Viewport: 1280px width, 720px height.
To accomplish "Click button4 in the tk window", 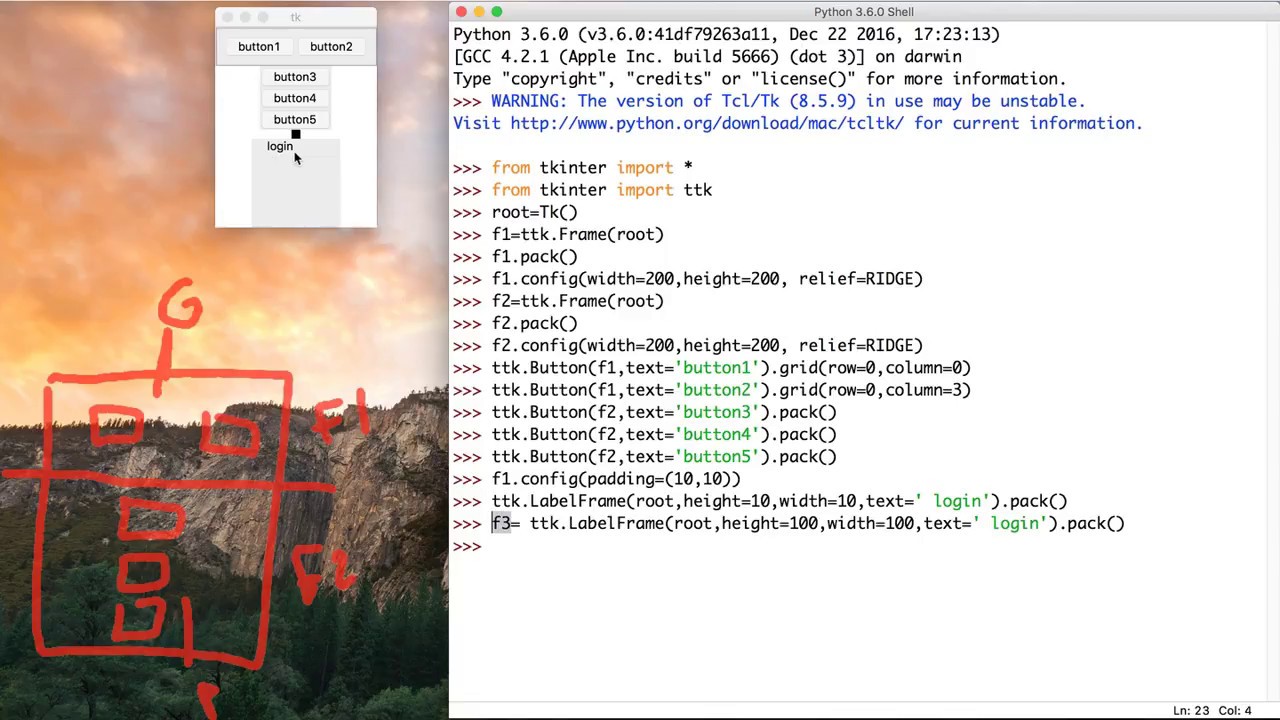I will [295, 98].
